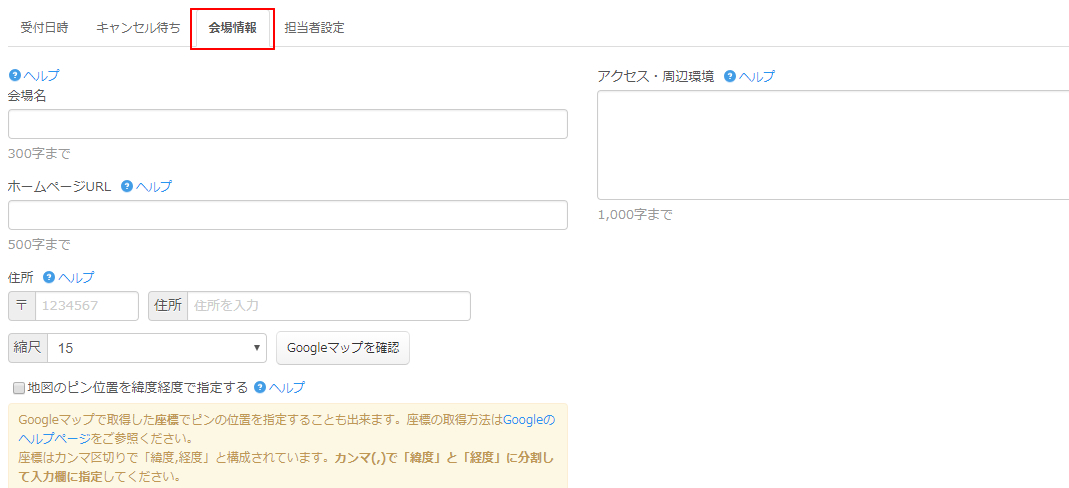Click the 会場名 text field

click(x=287, y=124)
